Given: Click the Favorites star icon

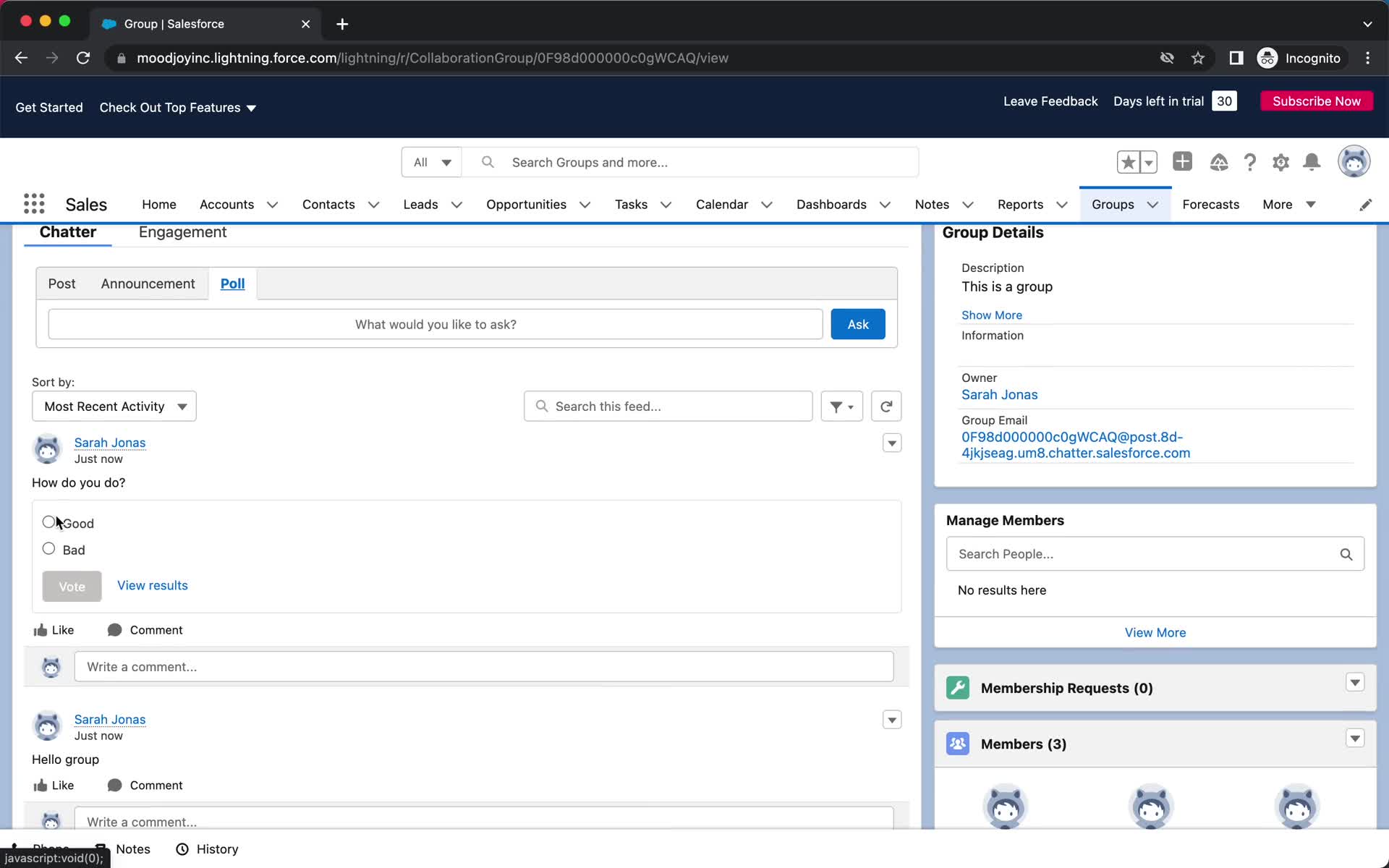Looking at the screenshot, I should pyautogui.click(x=1129, y=162).
